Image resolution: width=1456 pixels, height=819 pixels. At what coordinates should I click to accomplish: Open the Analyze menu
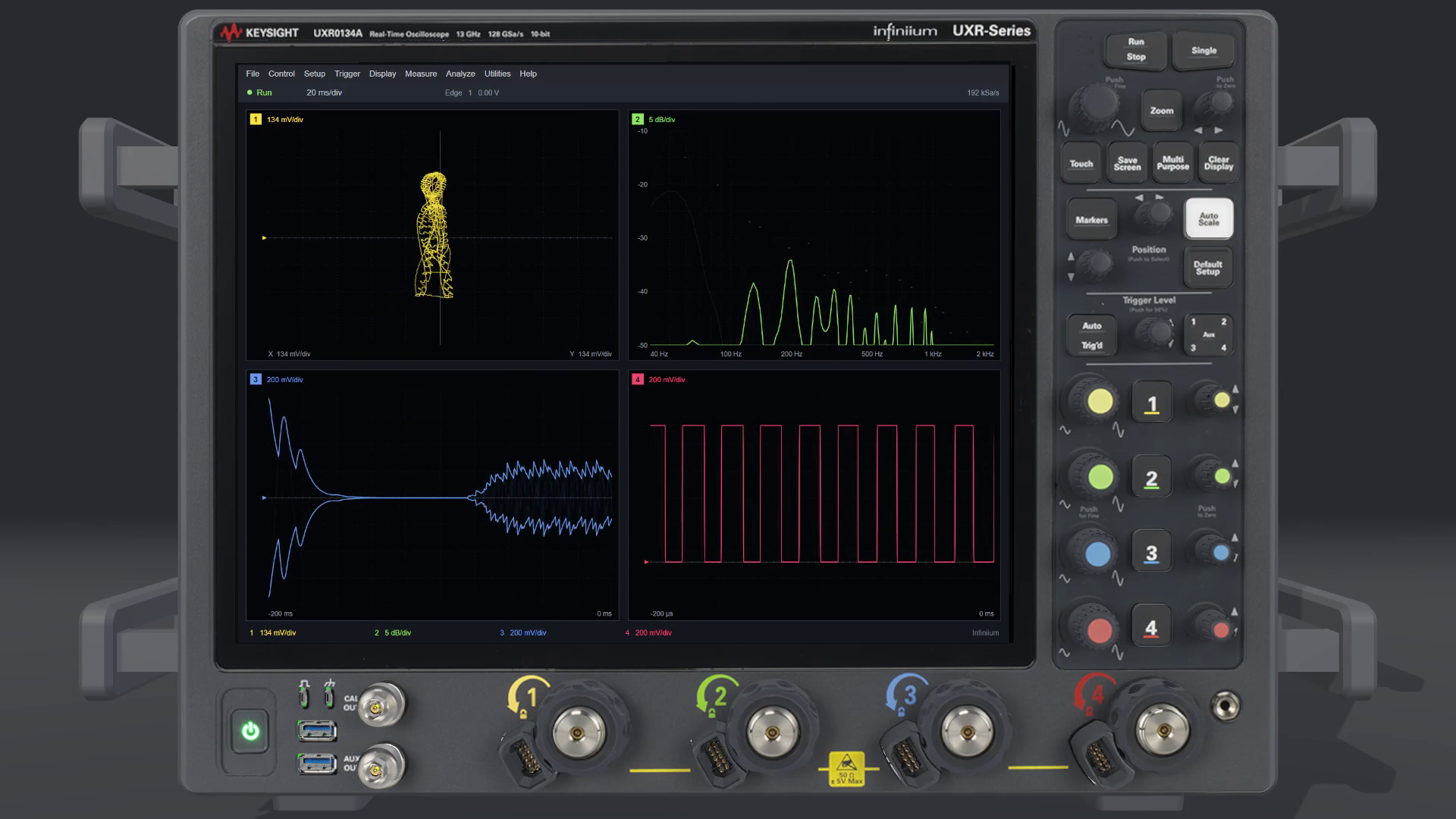pos(460,74)
